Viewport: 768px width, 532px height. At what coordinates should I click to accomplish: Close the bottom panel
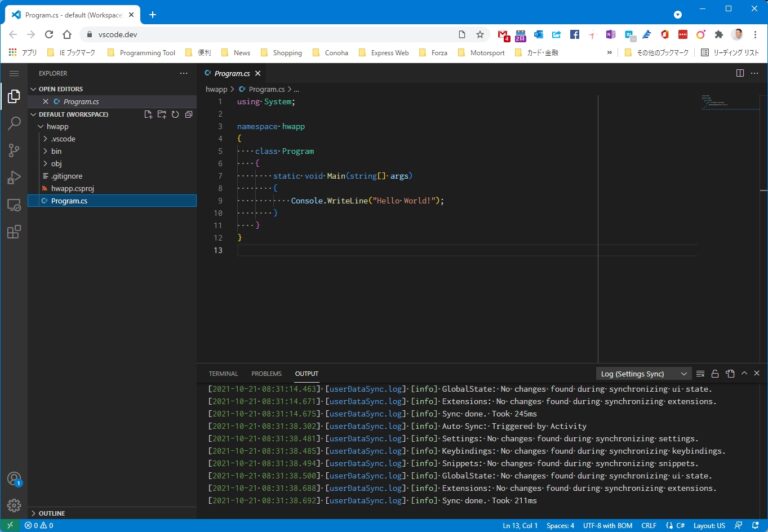pos(757,373)
